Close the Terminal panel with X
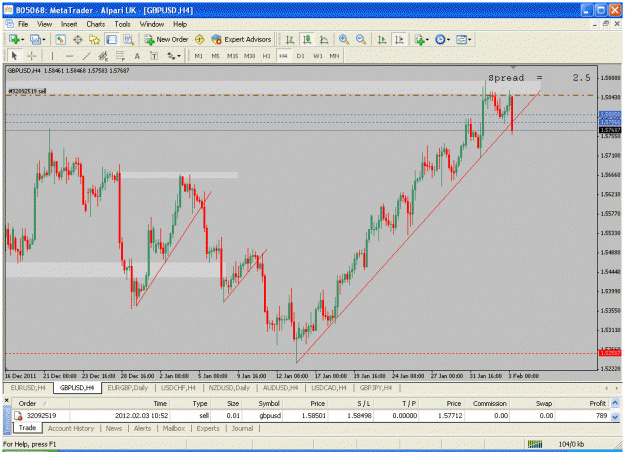This screenshot has width=625, height=452. tap(7, 400)
